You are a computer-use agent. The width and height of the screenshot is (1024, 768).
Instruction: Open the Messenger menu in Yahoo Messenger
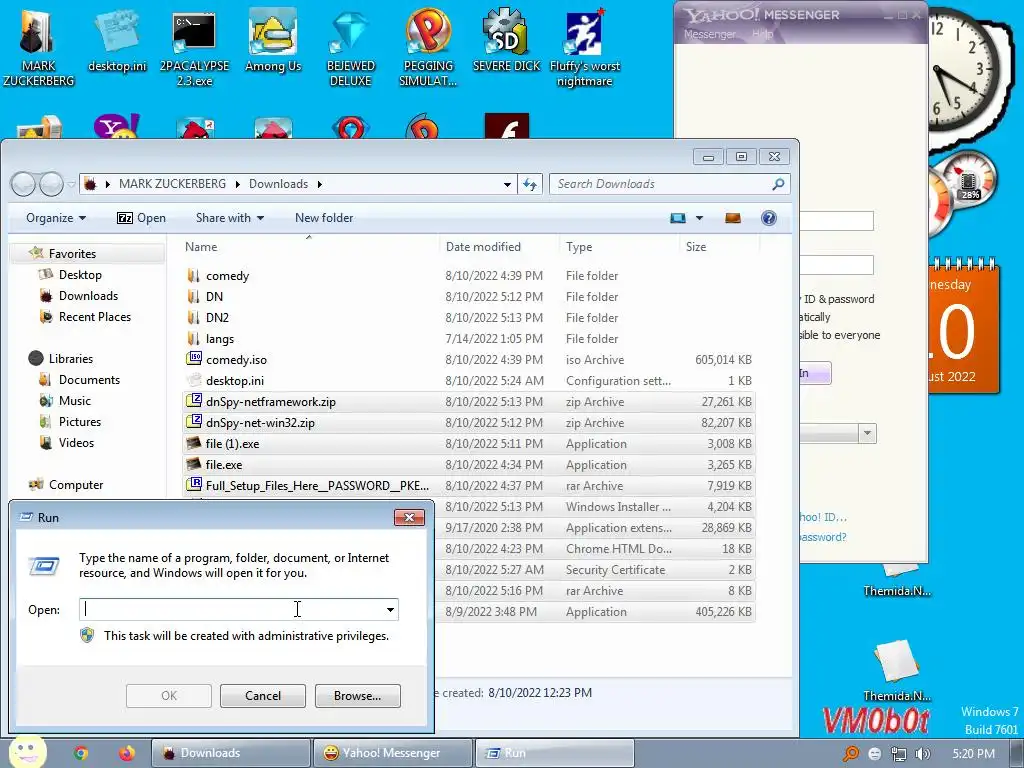click(709, 34)
